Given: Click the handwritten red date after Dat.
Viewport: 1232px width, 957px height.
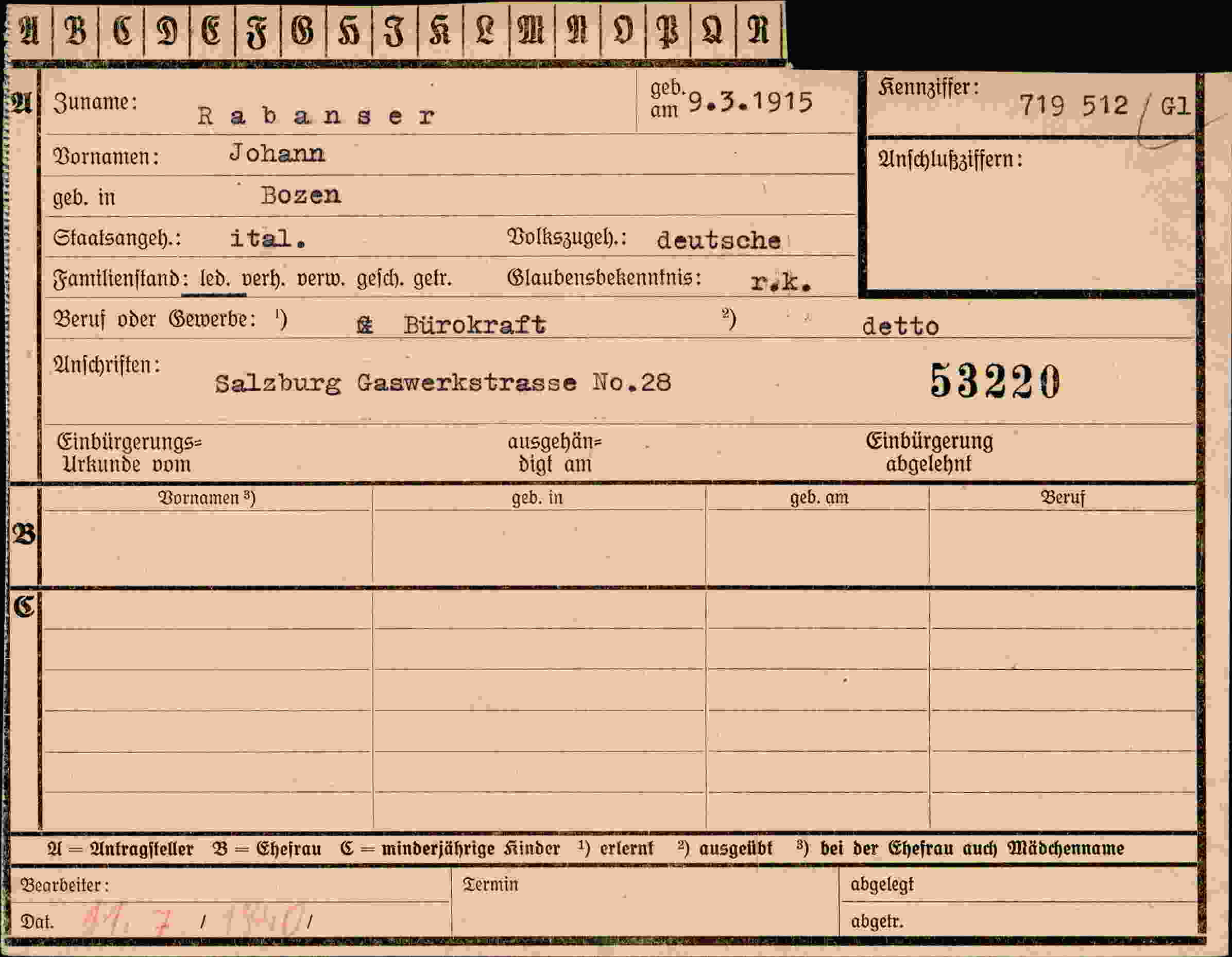Looking at the screenshot, I should tap(194, 920).
